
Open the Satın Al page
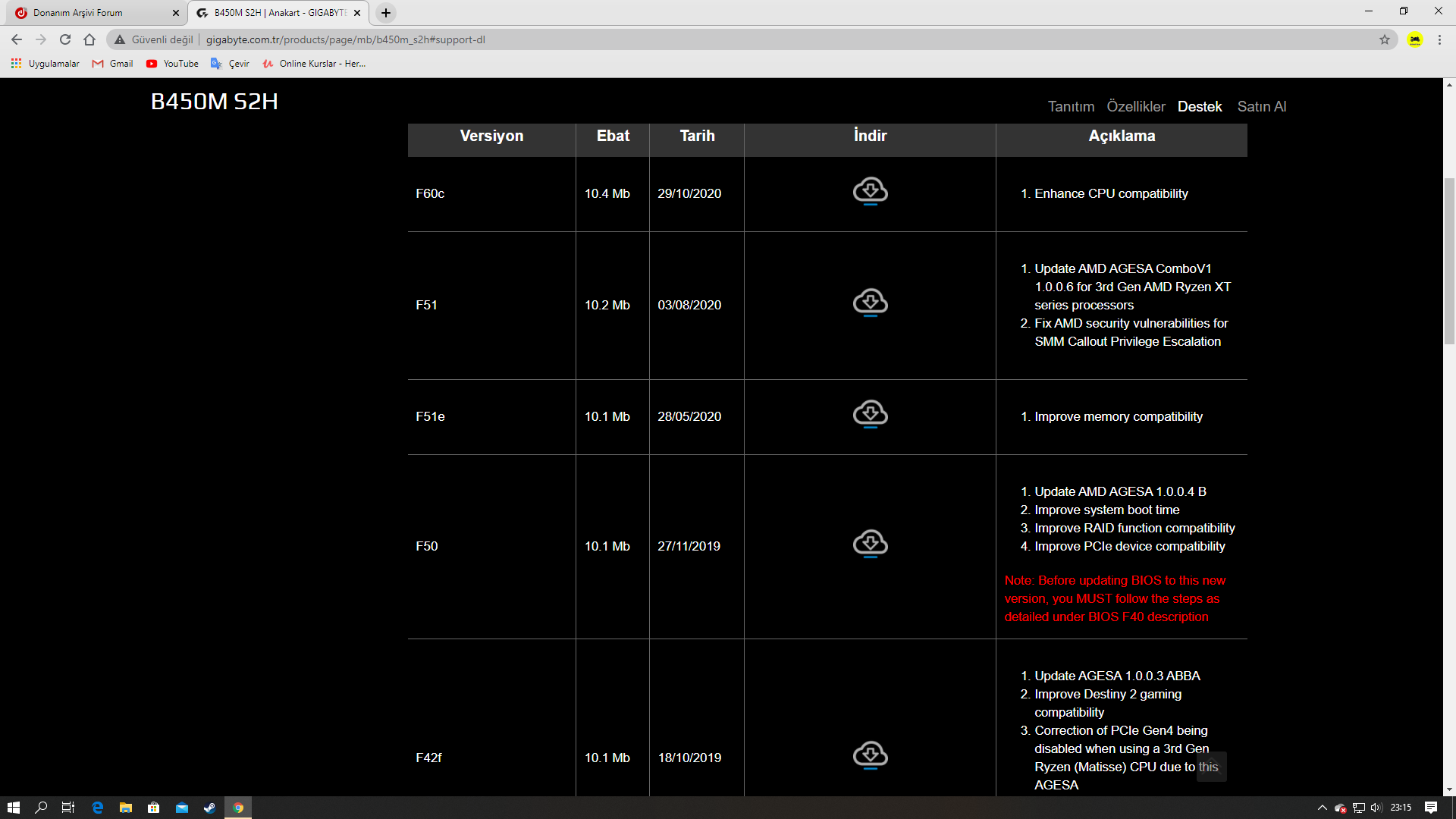[x=1261, y=107]
